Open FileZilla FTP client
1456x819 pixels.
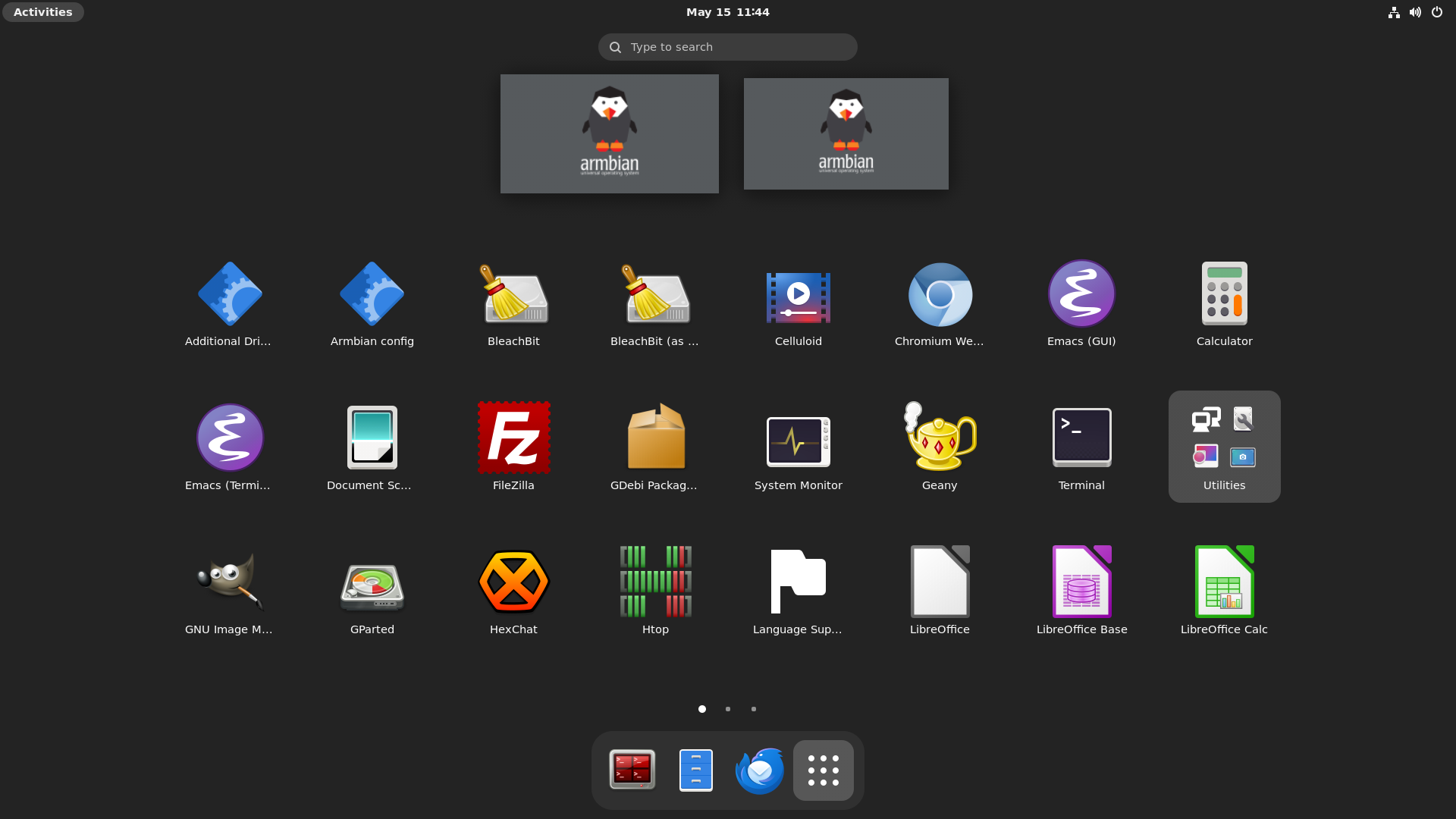(x=513, y=447)
